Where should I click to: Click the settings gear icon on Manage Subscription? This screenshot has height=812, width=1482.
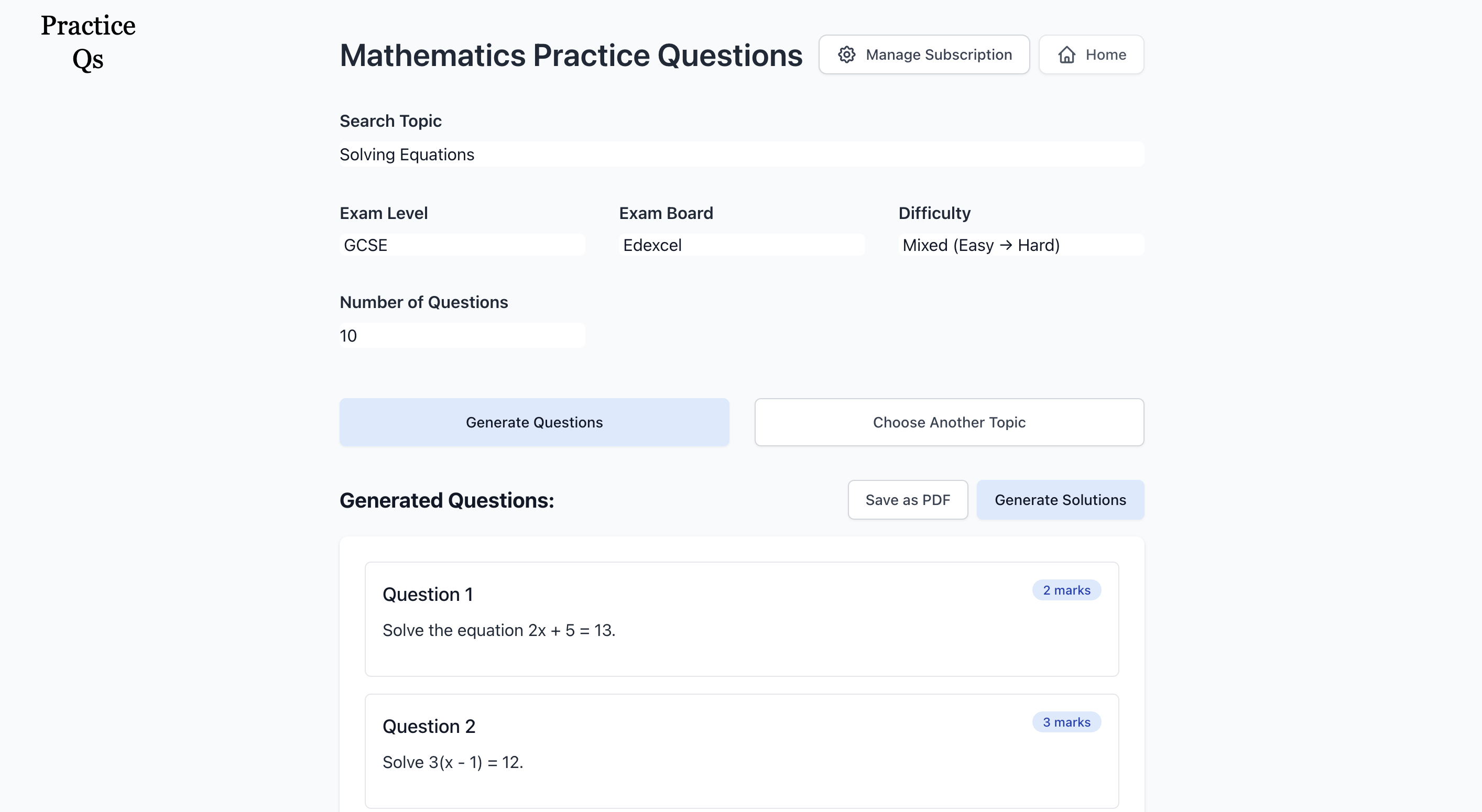coord(846,54)
